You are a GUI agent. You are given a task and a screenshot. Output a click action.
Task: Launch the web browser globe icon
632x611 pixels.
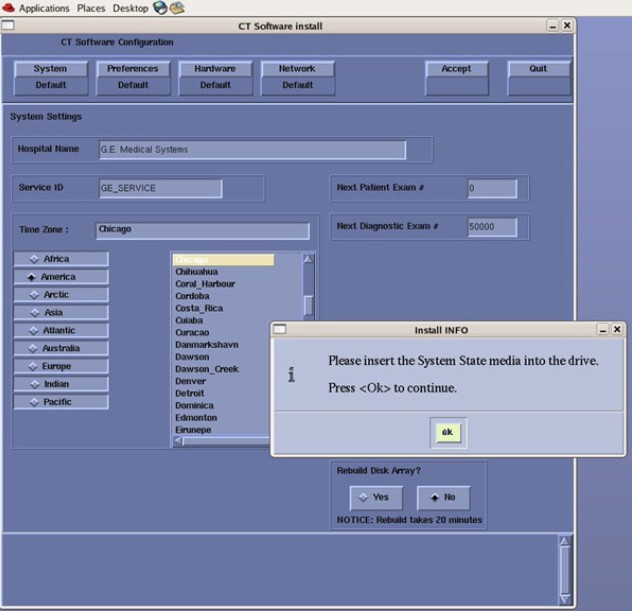(x=160, y=8)
